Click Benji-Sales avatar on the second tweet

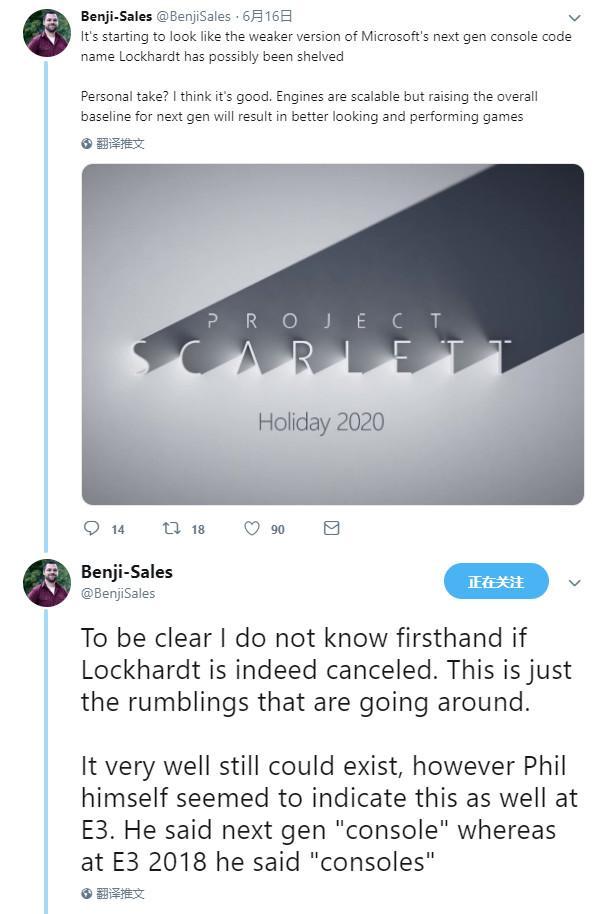pos(47,583)
